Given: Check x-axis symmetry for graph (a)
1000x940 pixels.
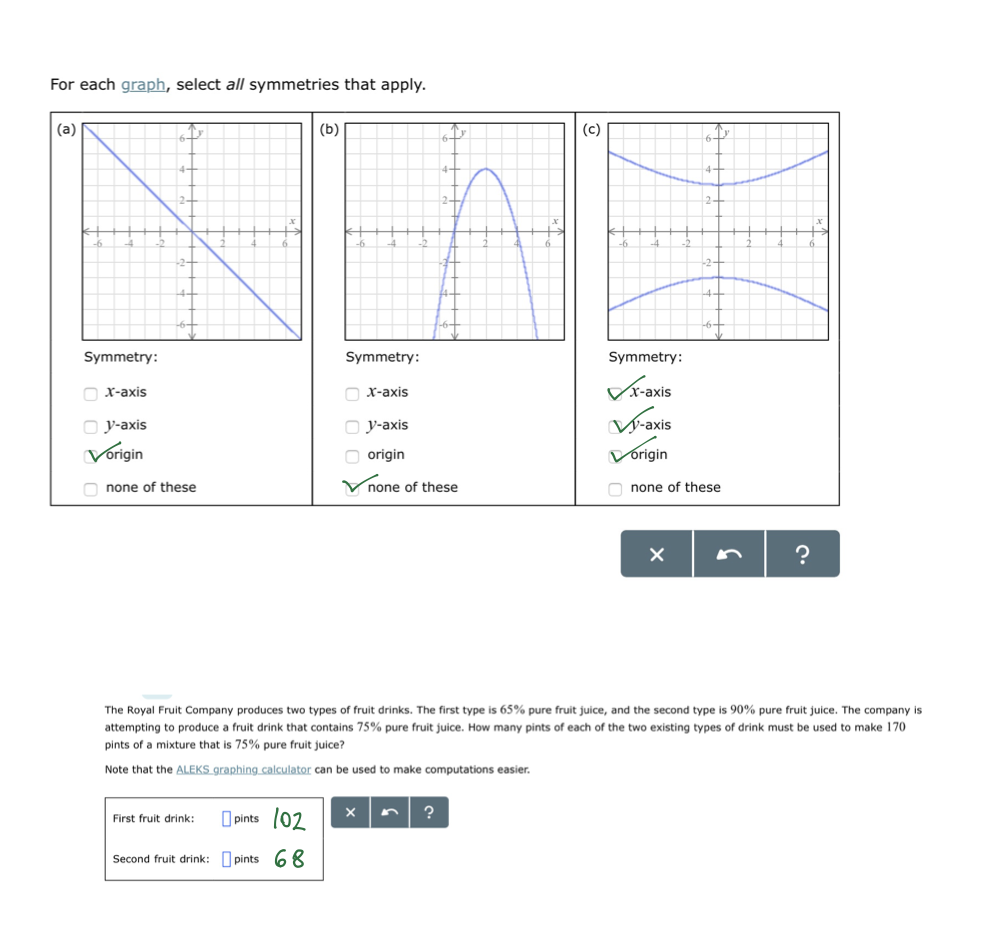Looking at the screenshot, I should tap(91, 393).
